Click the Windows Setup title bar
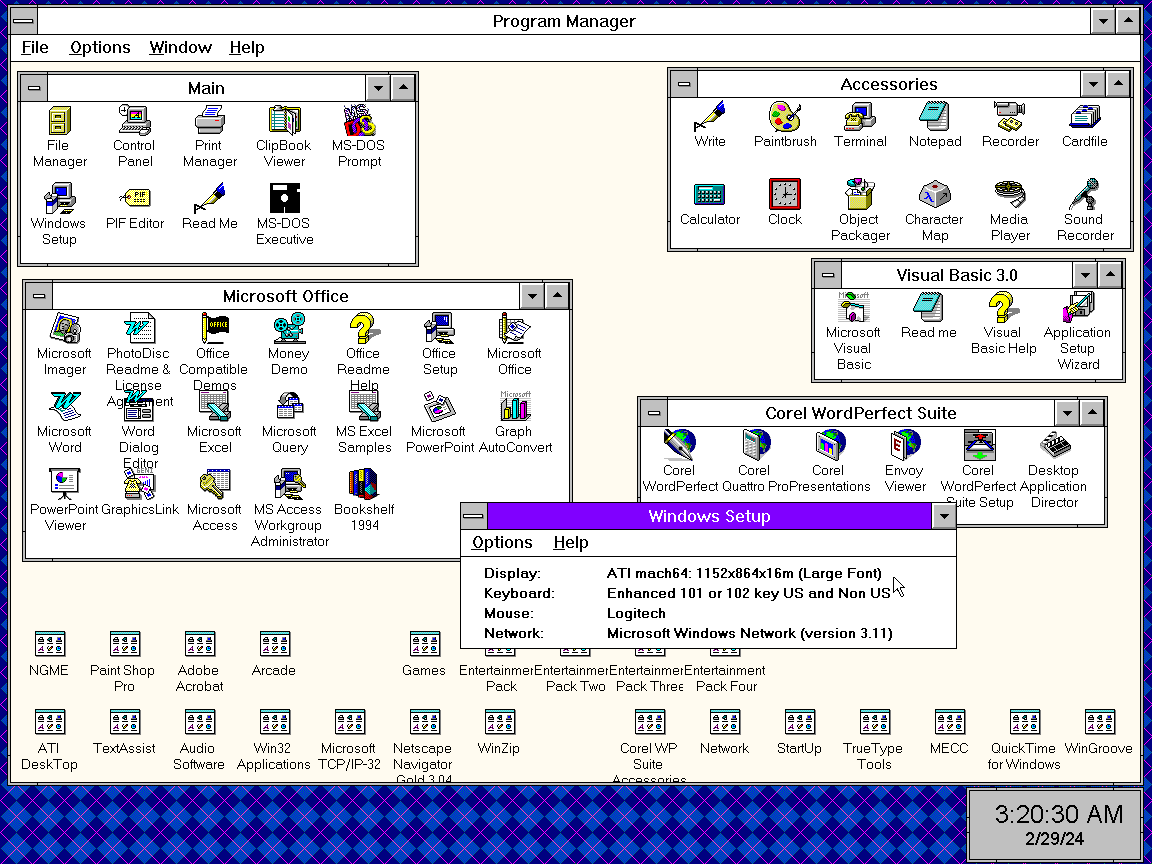This screenshot has width=1152, height=864. pos(709,516)
